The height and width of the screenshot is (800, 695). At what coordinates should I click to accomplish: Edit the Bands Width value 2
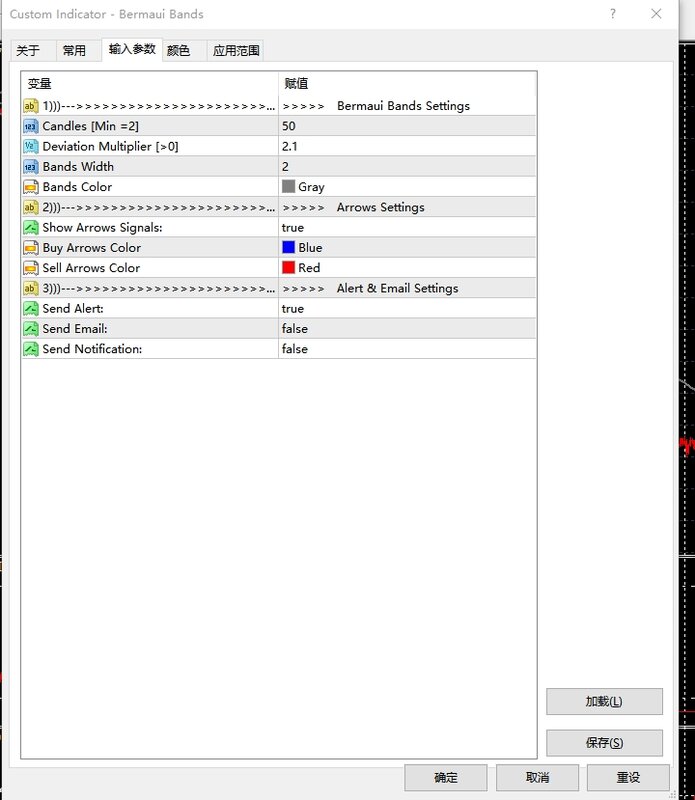tap(285, 167)
